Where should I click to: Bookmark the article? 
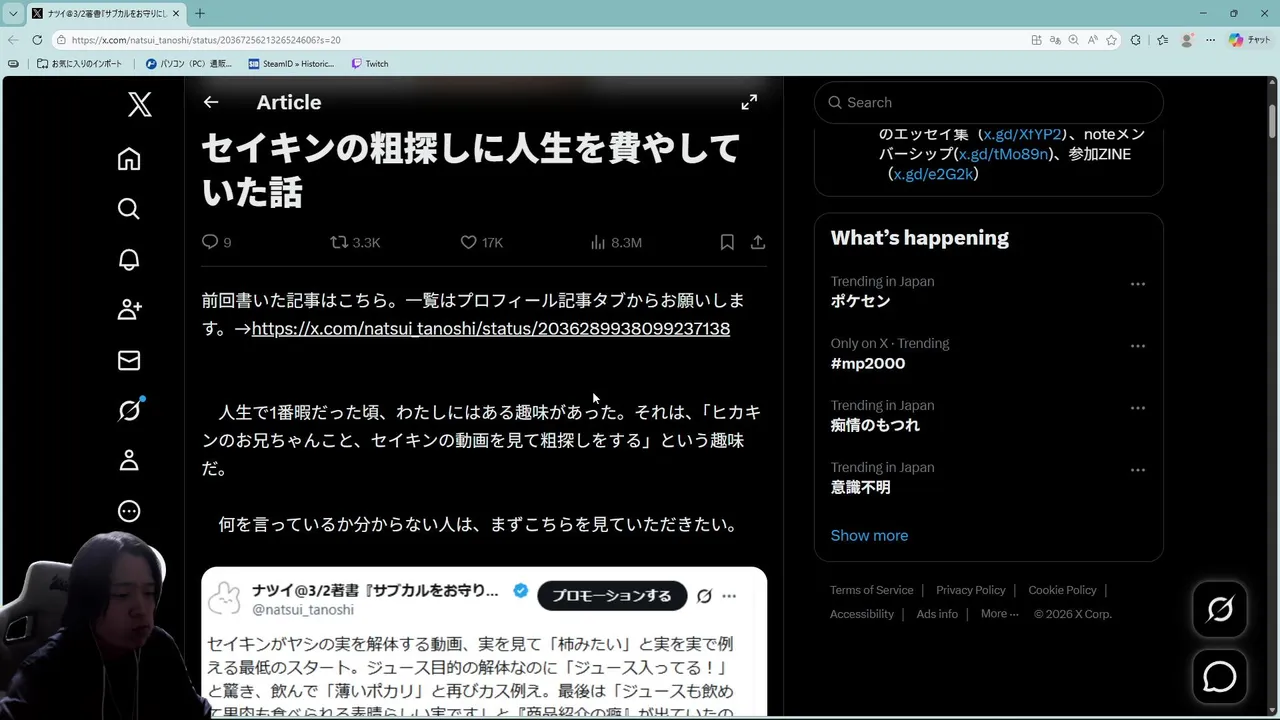coord(727,242)
